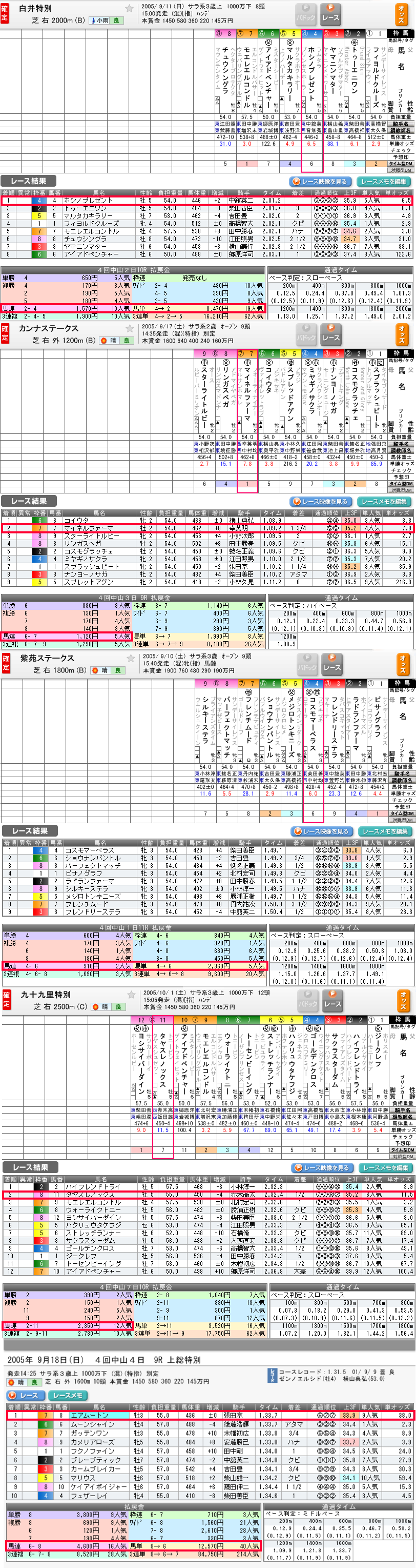Select パーフェクトマッチ in 紫苑ステークス results
This screenshot has width=416, height=1568.
pos(92,866)
